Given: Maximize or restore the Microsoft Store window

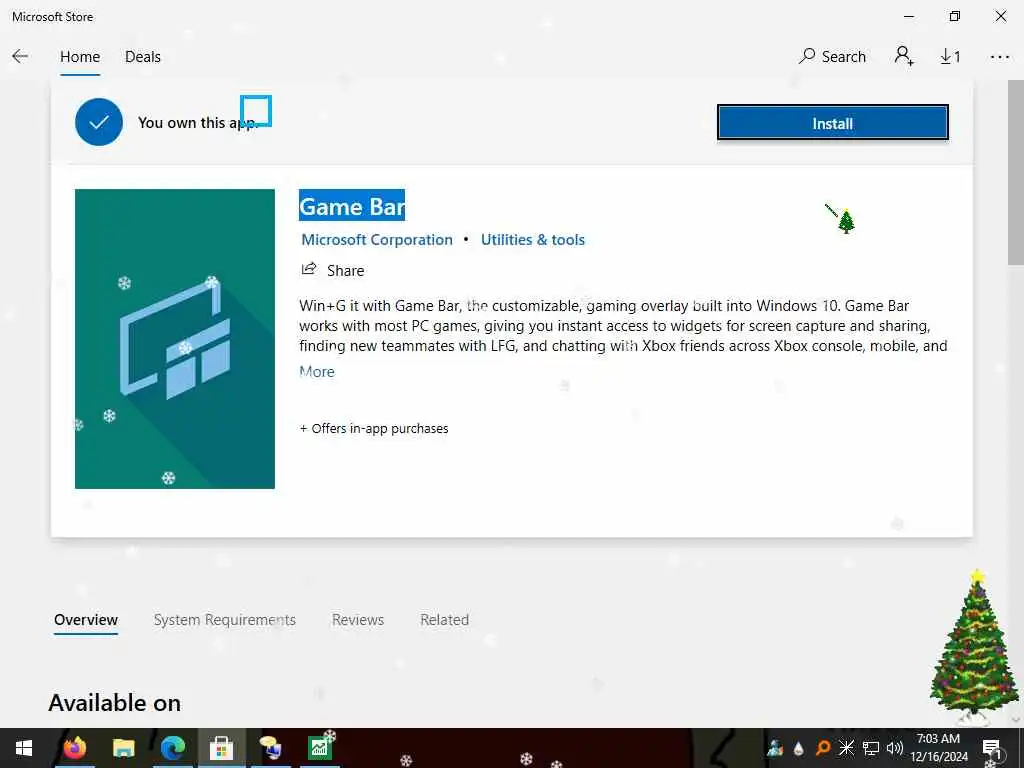Looking at the screenshot, I should [x=954, y=16].
